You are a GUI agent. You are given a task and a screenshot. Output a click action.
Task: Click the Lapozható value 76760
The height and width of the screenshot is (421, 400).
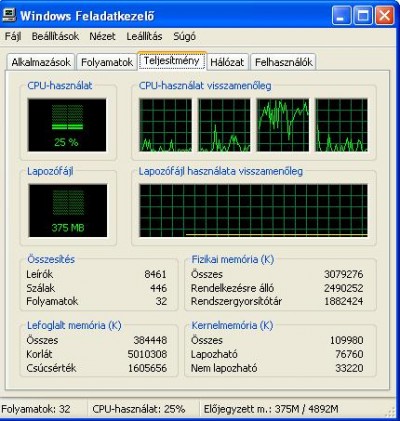[349, 354]
